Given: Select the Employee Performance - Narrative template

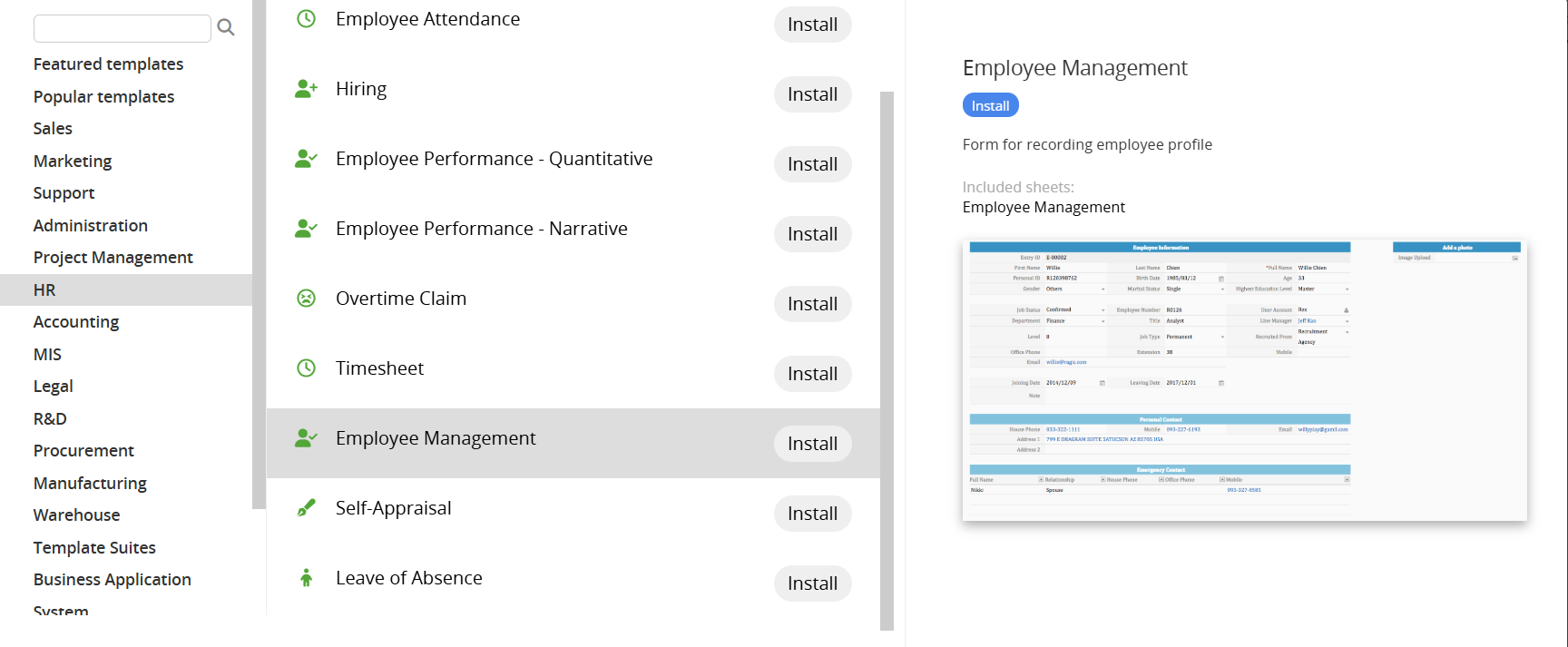Looking at the screenshot, I should pyautogui.click(x=481, y=229).
